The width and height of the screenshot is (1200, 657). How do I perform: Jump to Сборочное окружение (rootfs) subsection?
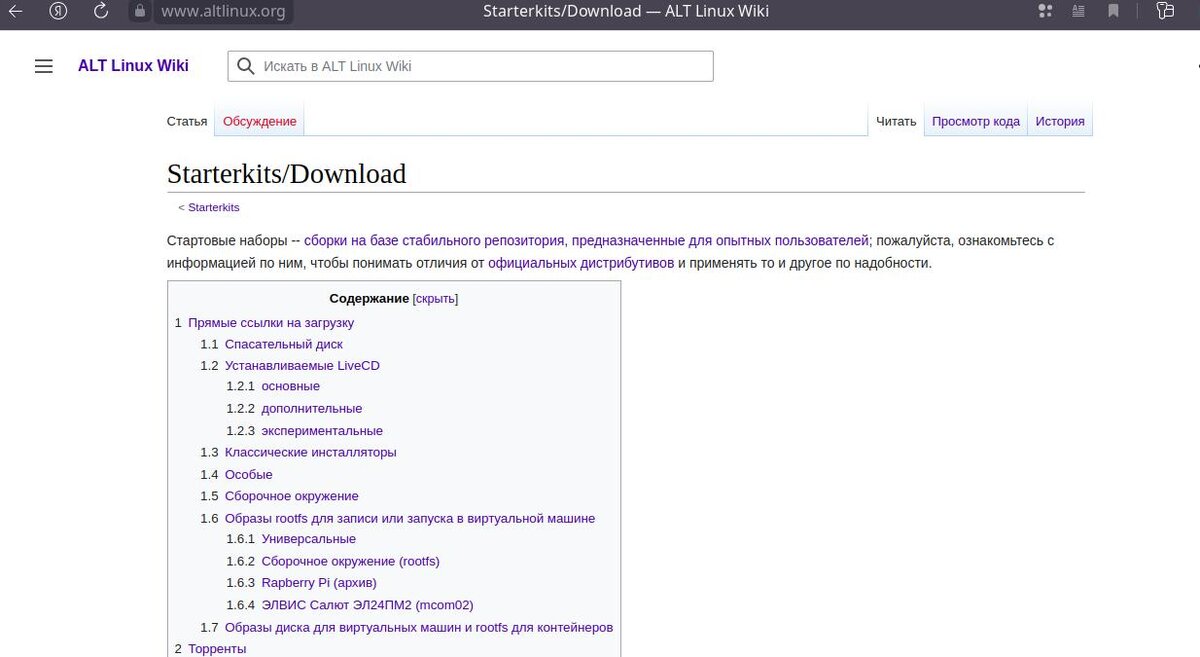click(351, 561)
